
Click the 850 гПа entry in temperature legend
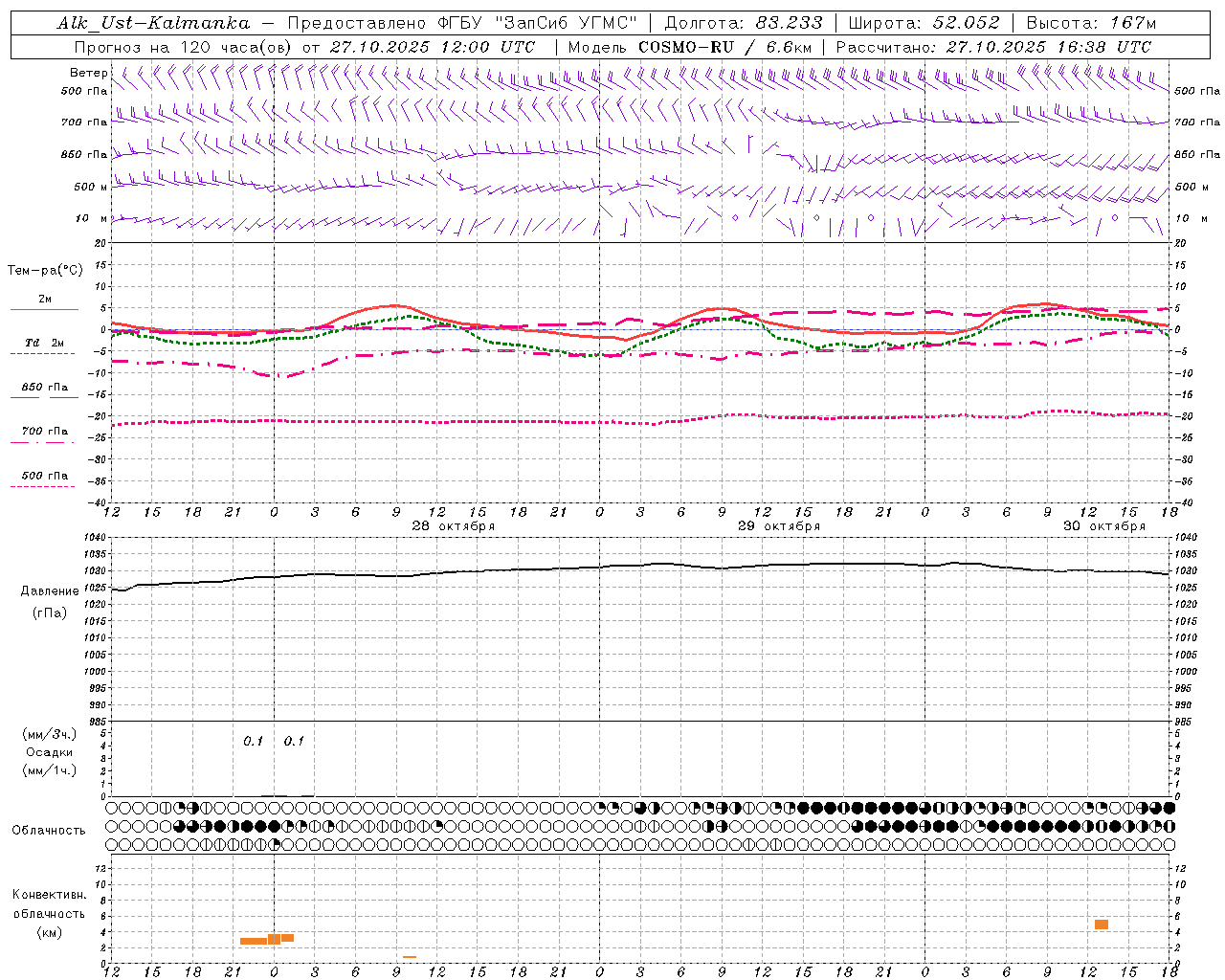tap(44, 388)
